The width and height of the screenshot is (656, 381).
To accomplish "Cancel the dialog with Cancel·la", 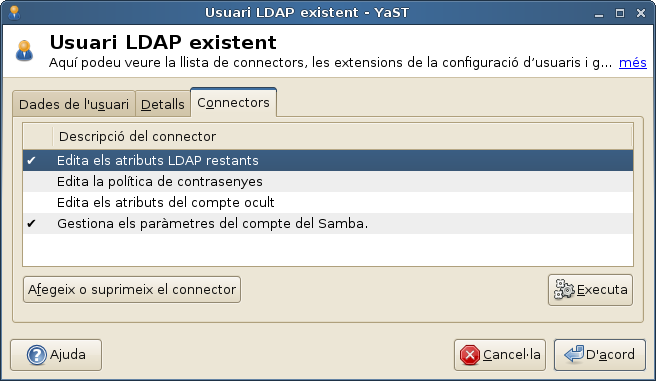I will (x=500, y=355).
